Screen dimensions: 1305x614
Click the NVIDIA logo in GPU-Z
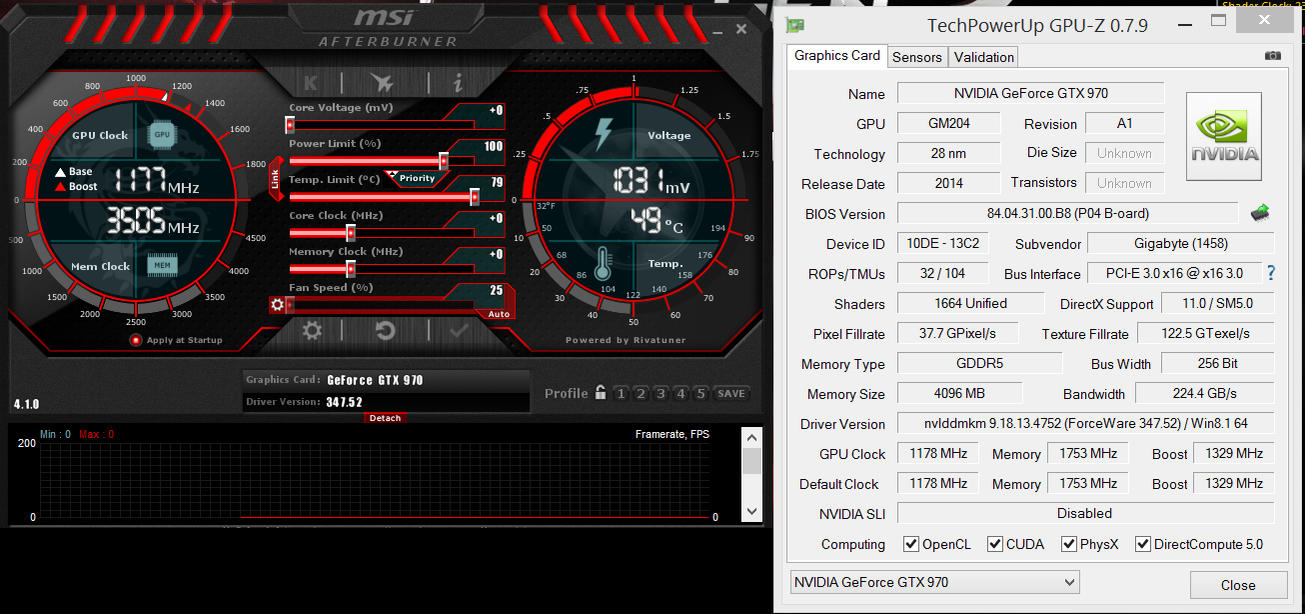click(x=1224, y=136)
